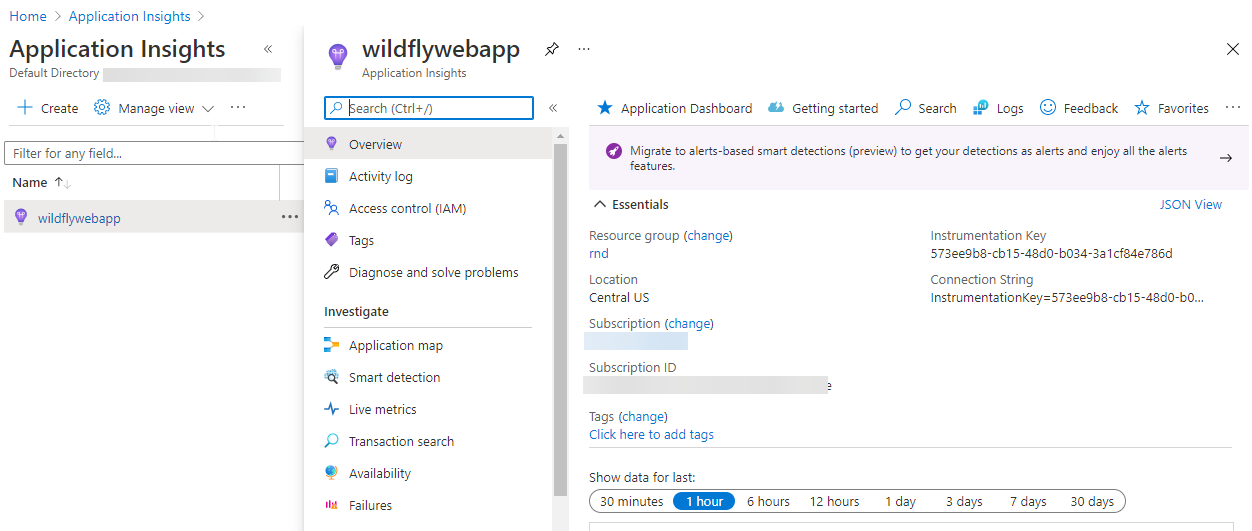Click the Application map icon
This screenshot has height=531, width=1252.
click(332, 345)
